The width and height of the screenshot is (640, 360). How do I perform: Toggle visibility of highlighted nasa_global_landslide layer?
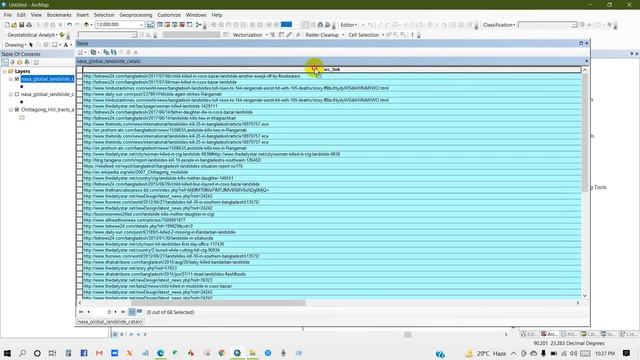(x=17, y=79)
